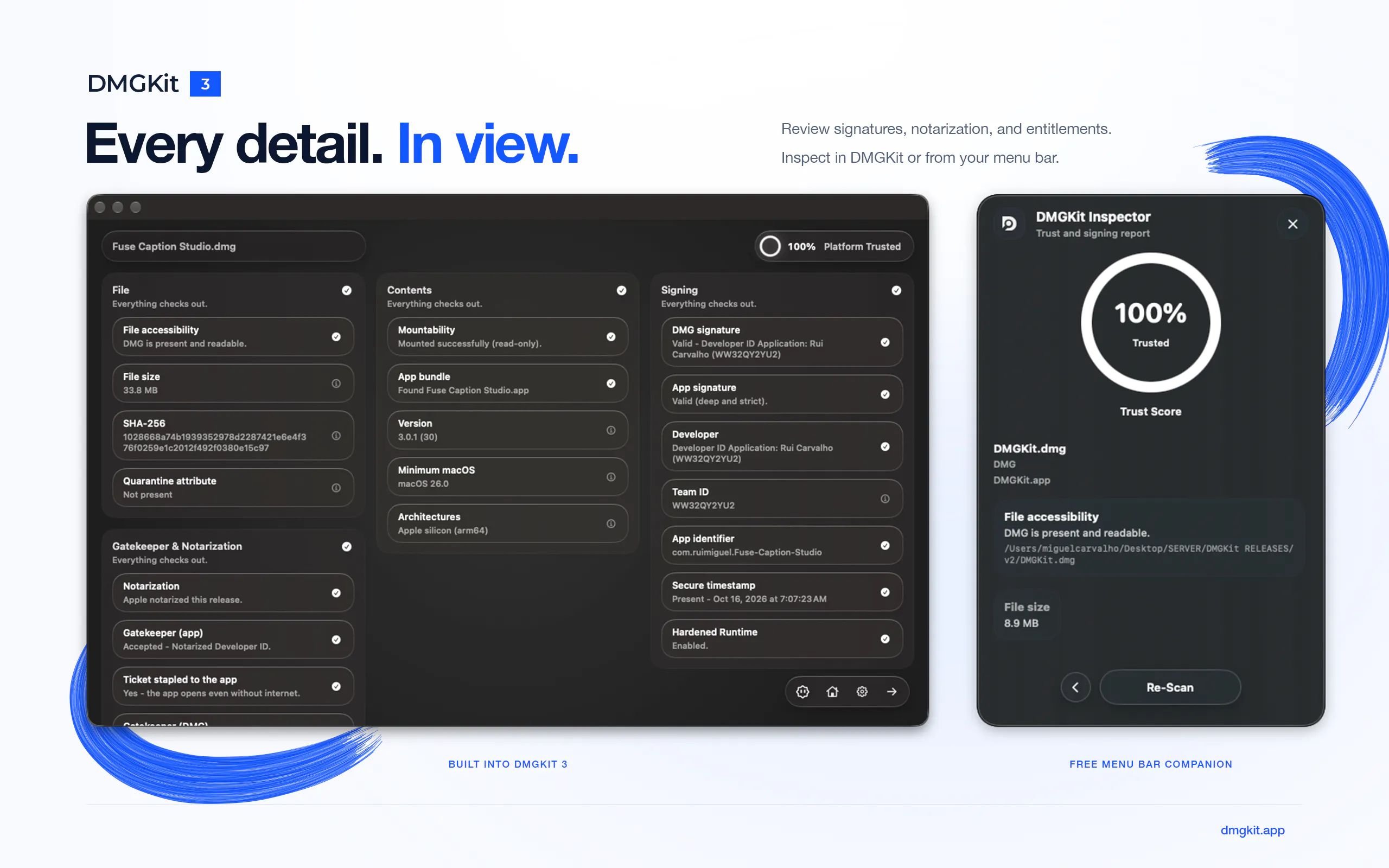Click checkmark on Notarization row
Image resolution: width=1389 pixels, height=868 pixels.
(336, 593)
